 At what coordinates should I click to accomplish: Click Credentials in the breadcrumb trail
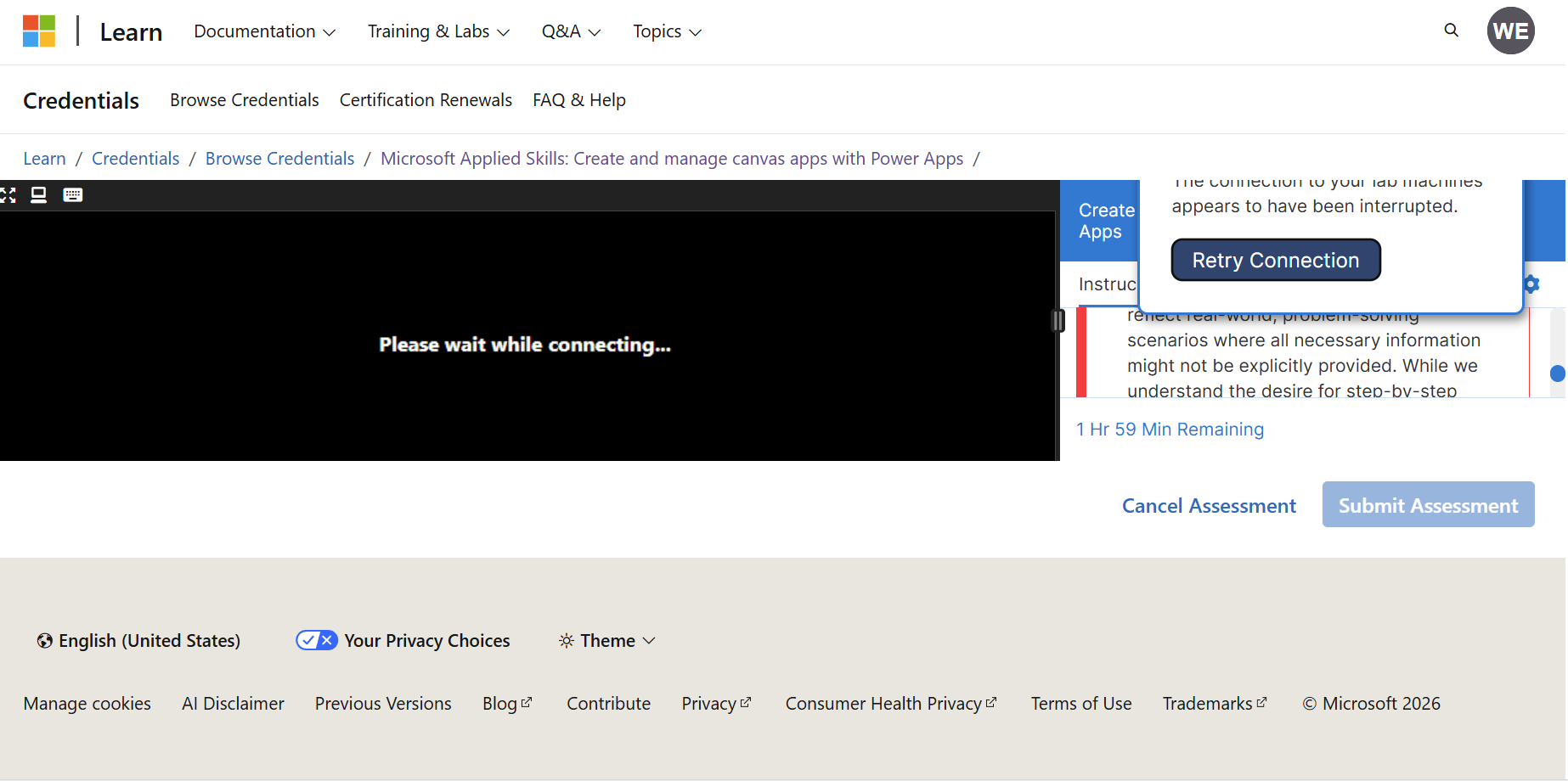click(x=136, y=159)
